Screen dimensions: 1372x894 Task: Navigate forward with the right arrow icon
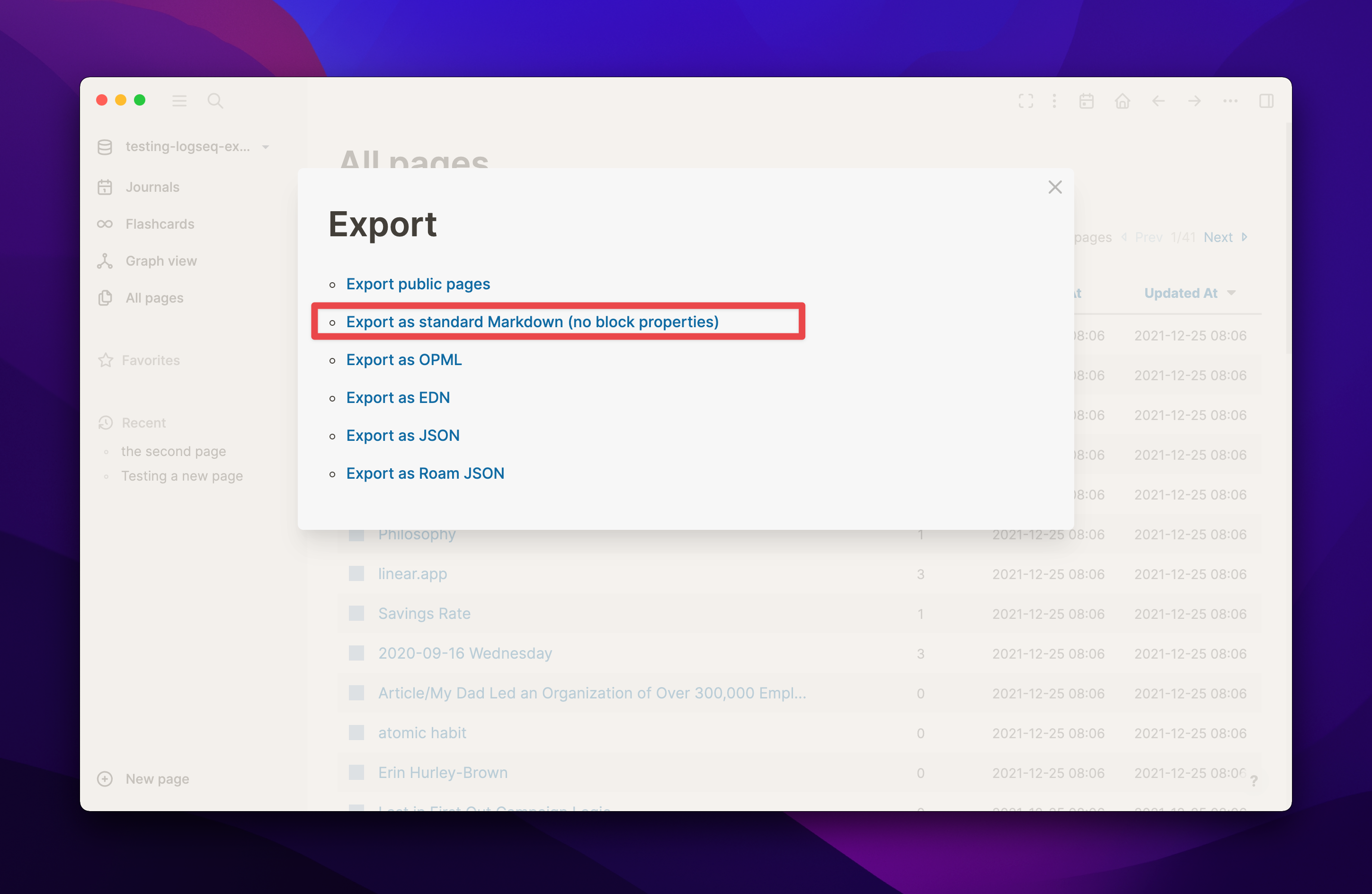1194,101
